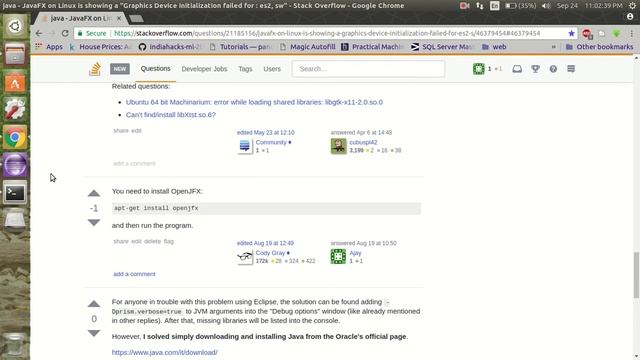Click cubuspl42's avatar thumbnail
640x360 pixels.
pos(338,146)
